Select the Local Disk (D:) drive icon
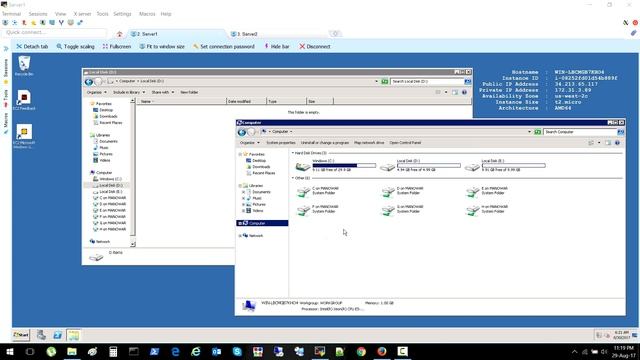Viewport: 640px width, 360px height. [387, 167]
